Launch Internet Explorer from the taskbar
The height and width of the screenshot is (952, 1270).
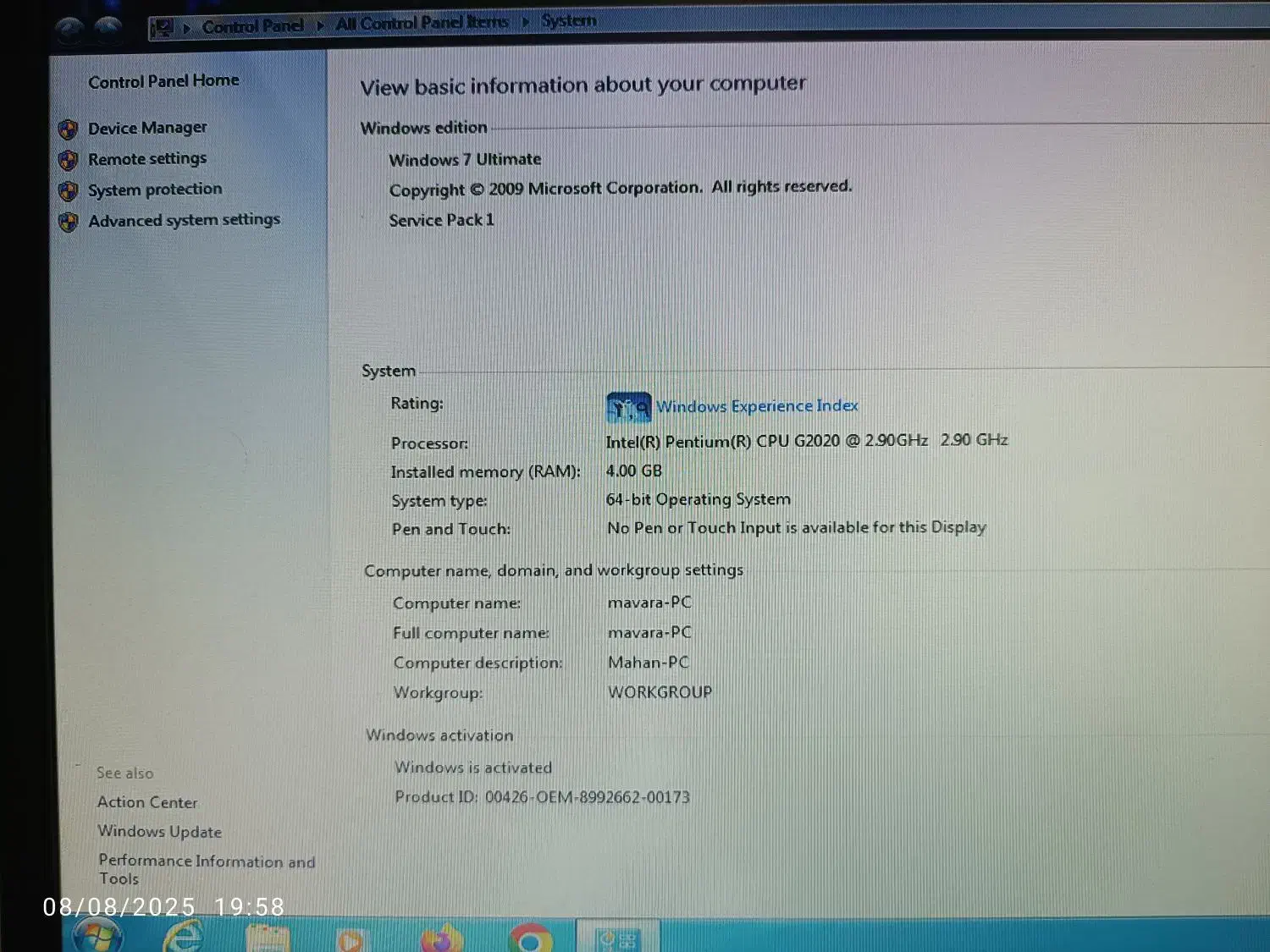[x=185, y=938]
